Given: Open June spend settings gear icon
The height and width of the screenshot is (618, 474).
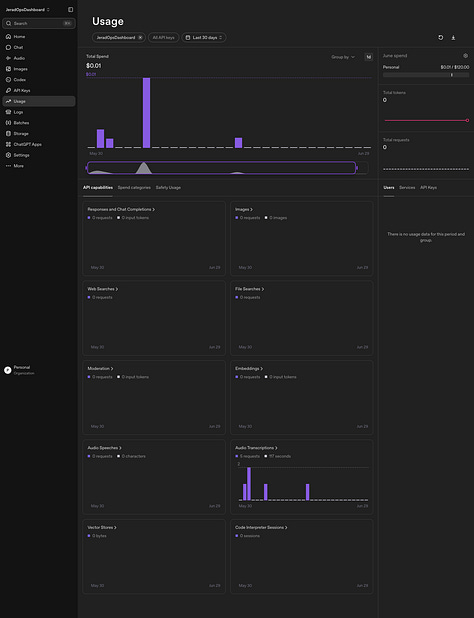Looking at the screenshot, I should click(x=466, y=56).
